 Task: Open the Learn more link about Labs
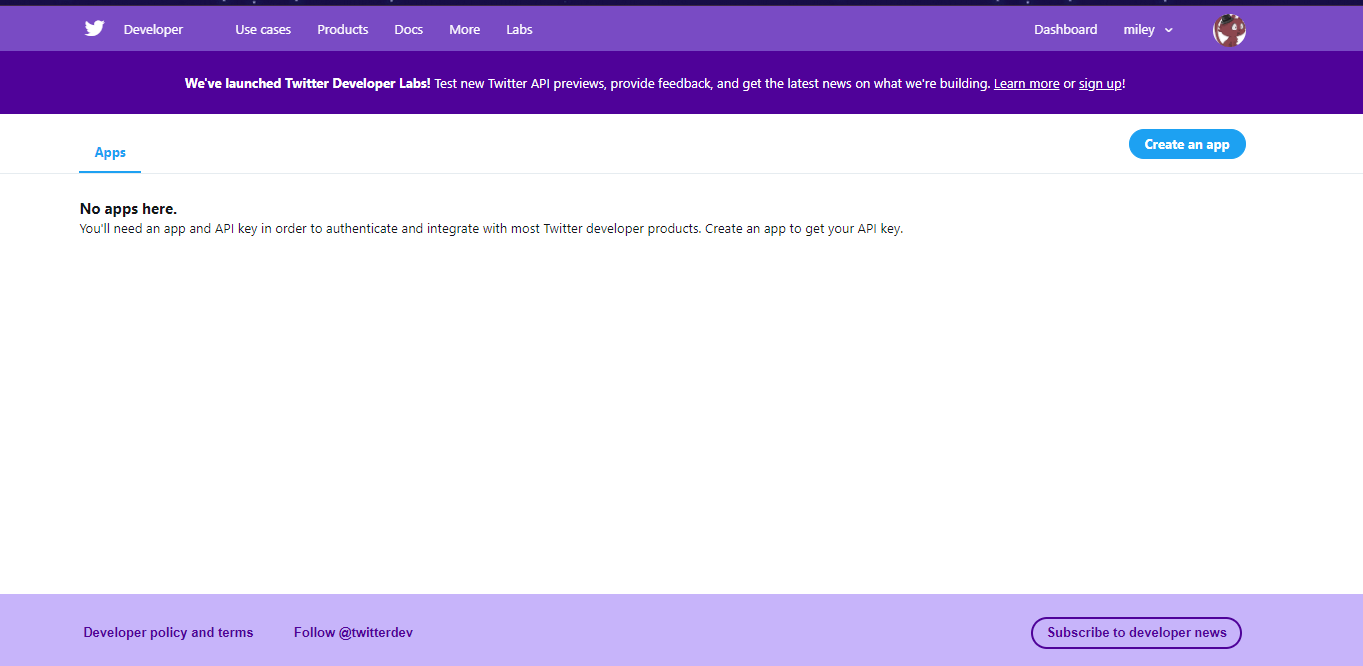pyautogui.click(x=1026, y=83)
